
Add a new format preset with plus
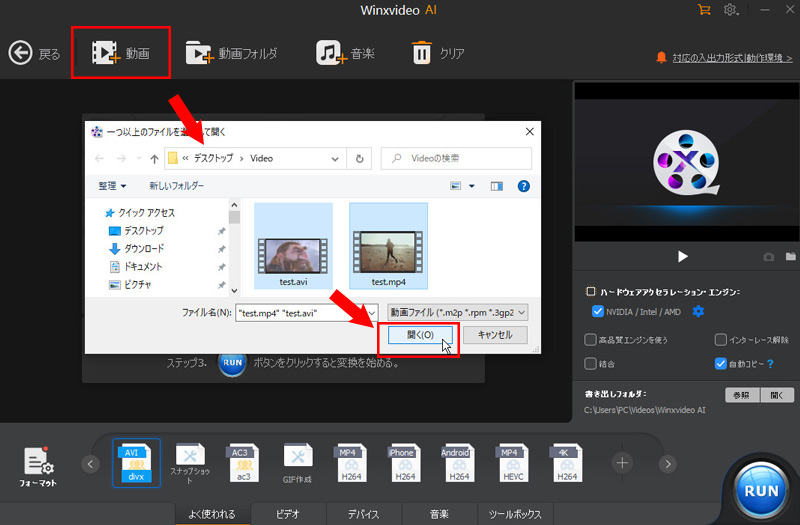pos(622,463)
